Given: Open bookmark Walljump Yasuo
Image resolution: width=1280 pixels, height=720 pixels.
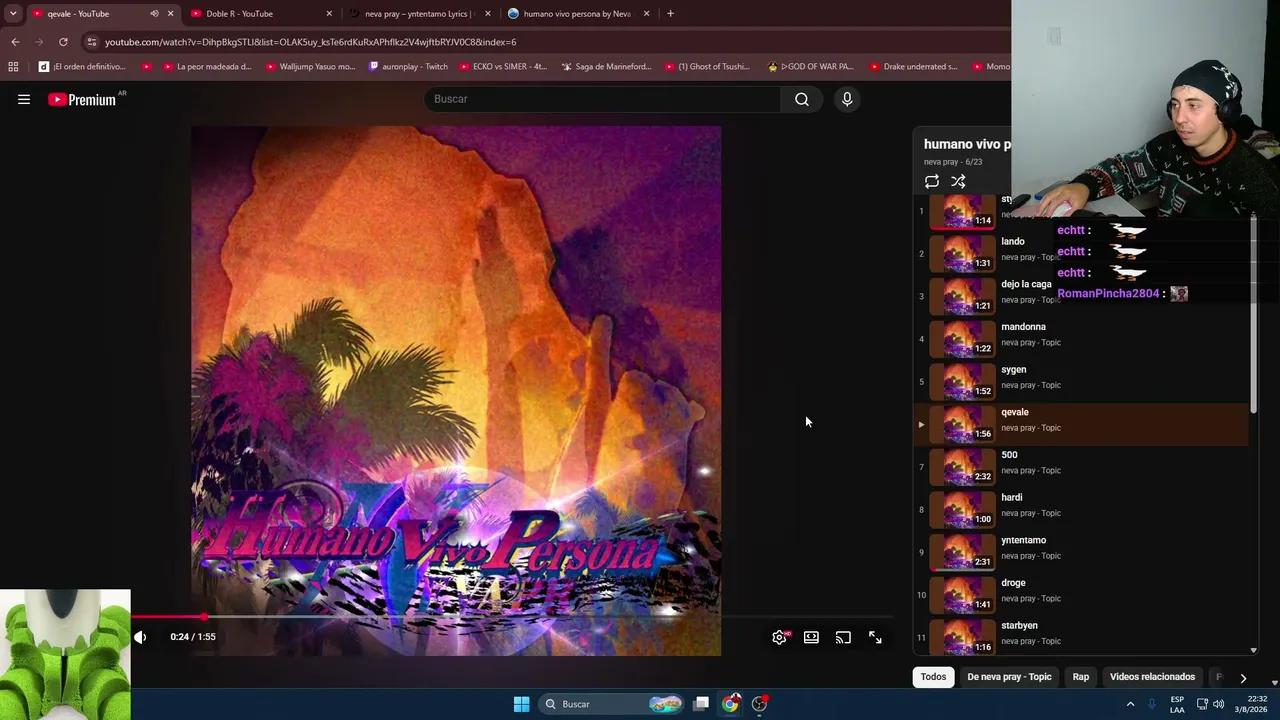Looking at the screenshot, I should (309, 67).
